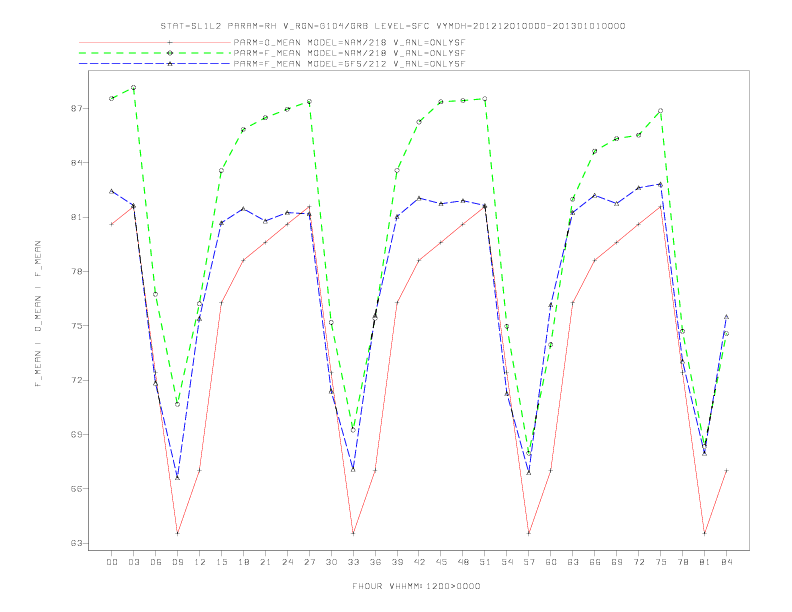
Task: Click the x-axis forecast hour label 00
Action: click(112, 562)
